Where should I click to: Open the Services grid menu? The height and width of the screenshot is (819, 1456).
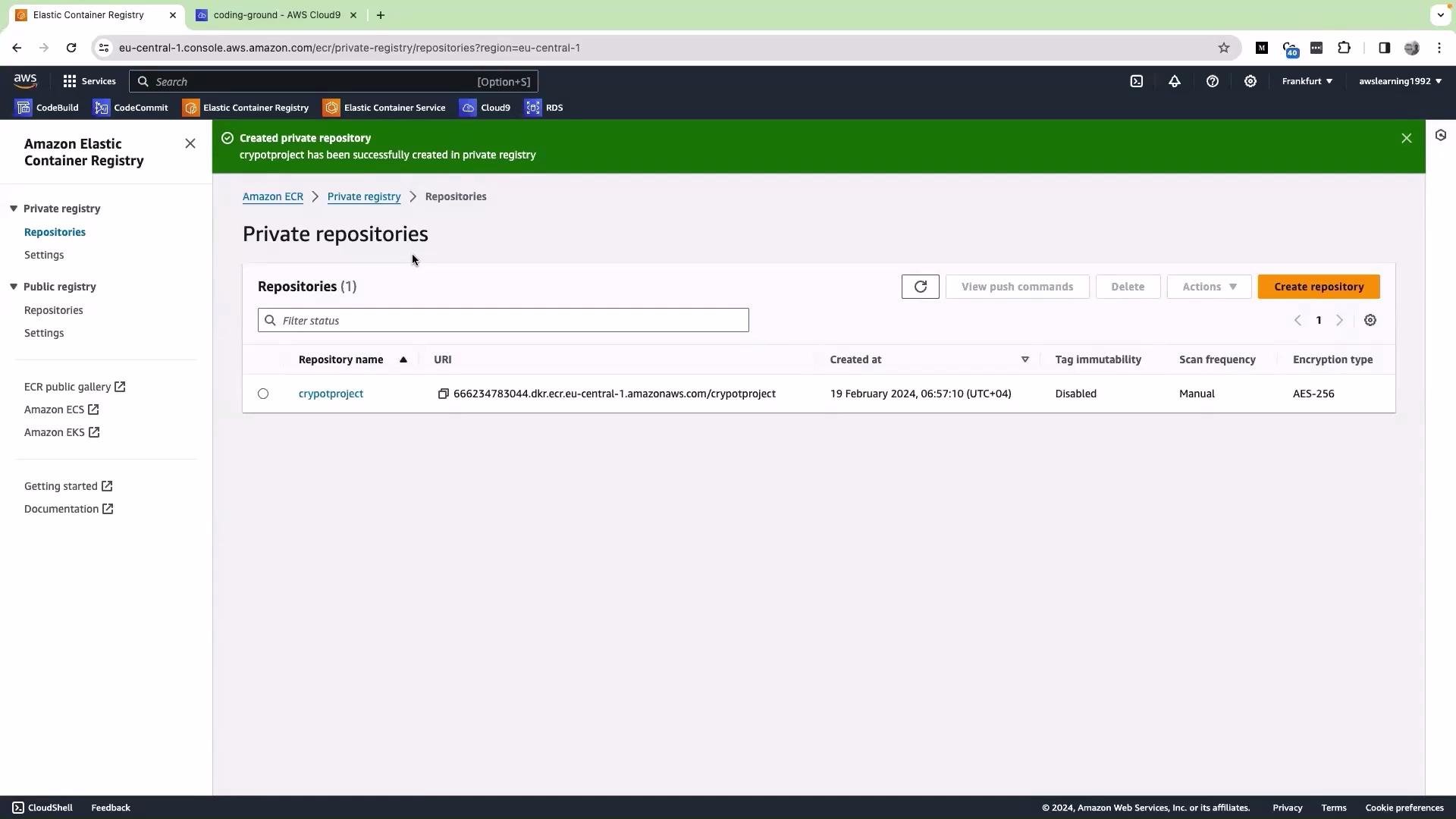coord(89,81)
